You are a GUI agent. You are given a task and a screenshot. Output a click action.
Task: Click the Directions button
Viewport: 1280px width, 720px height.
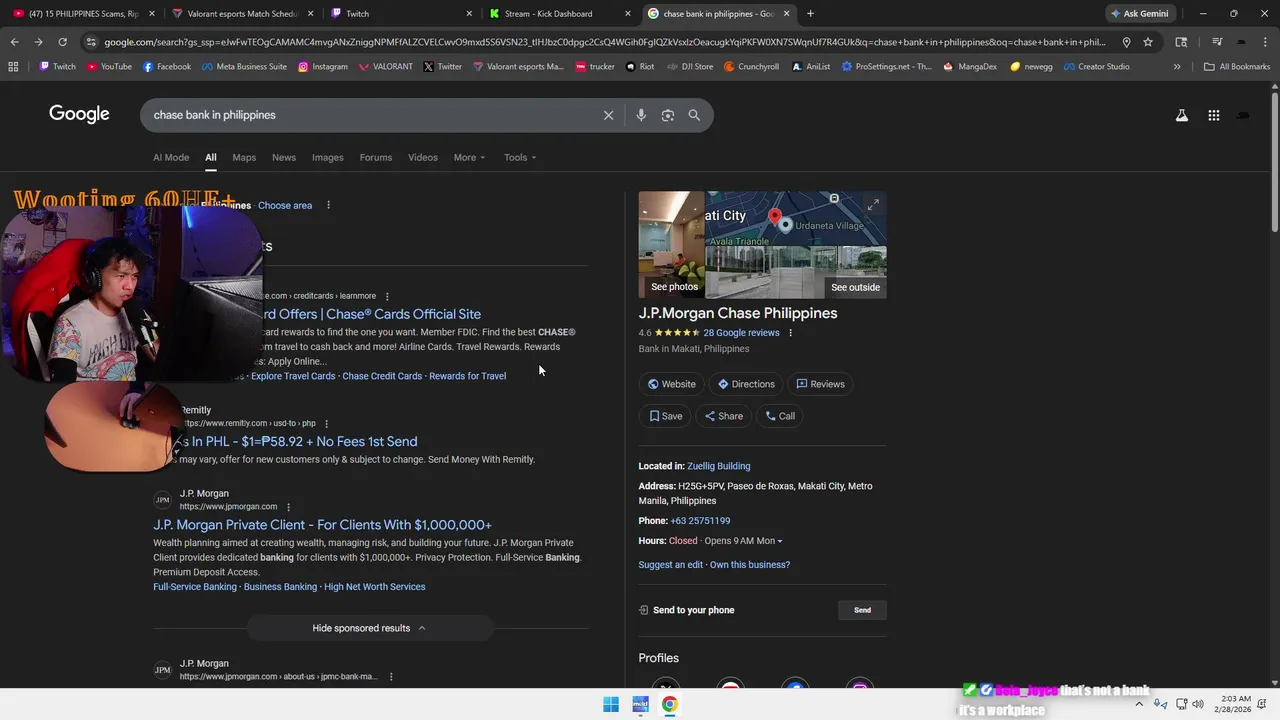click(x=746, y=384)
